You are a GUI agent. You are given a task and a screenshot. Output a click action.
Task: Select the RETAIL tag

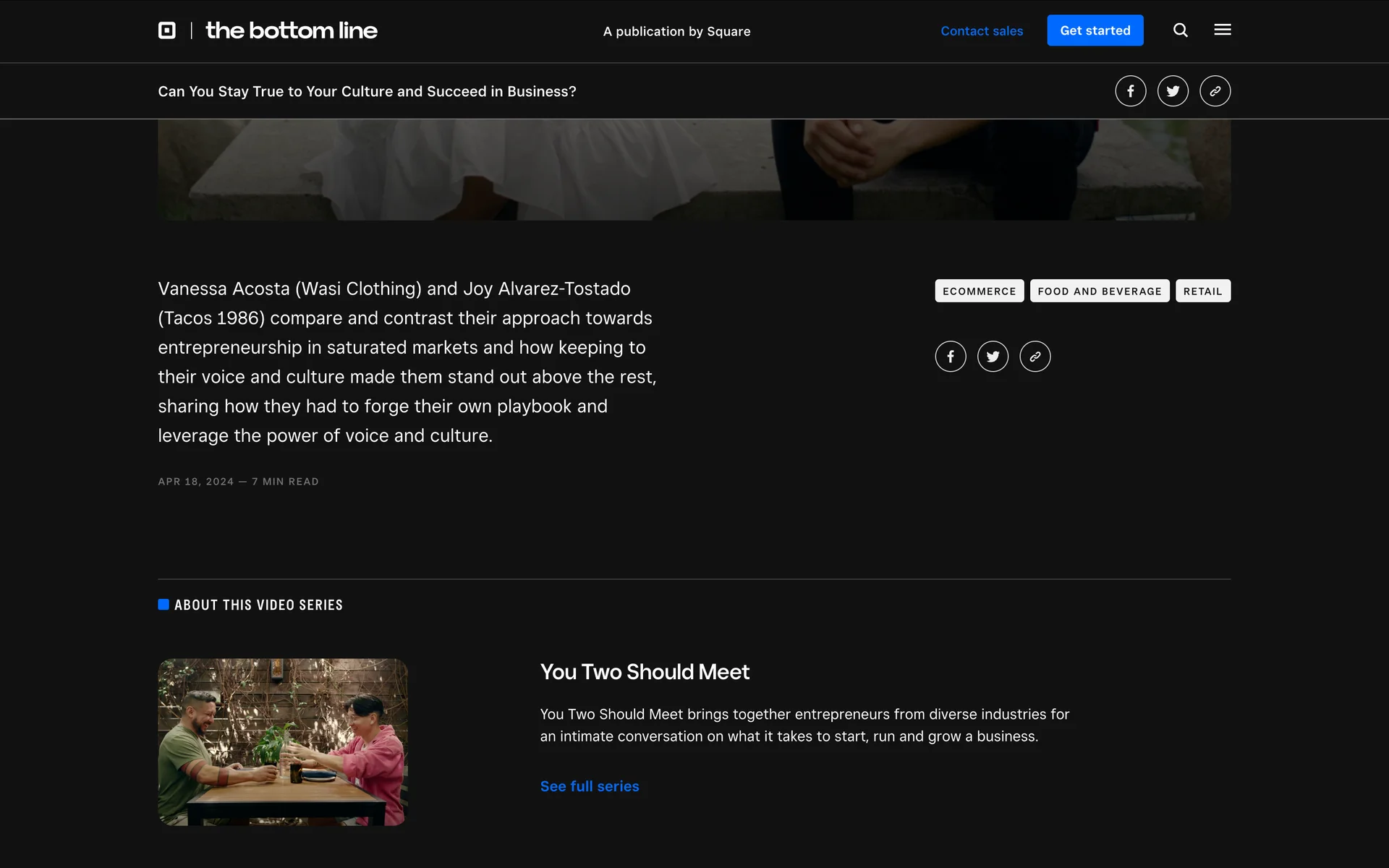1203,291
